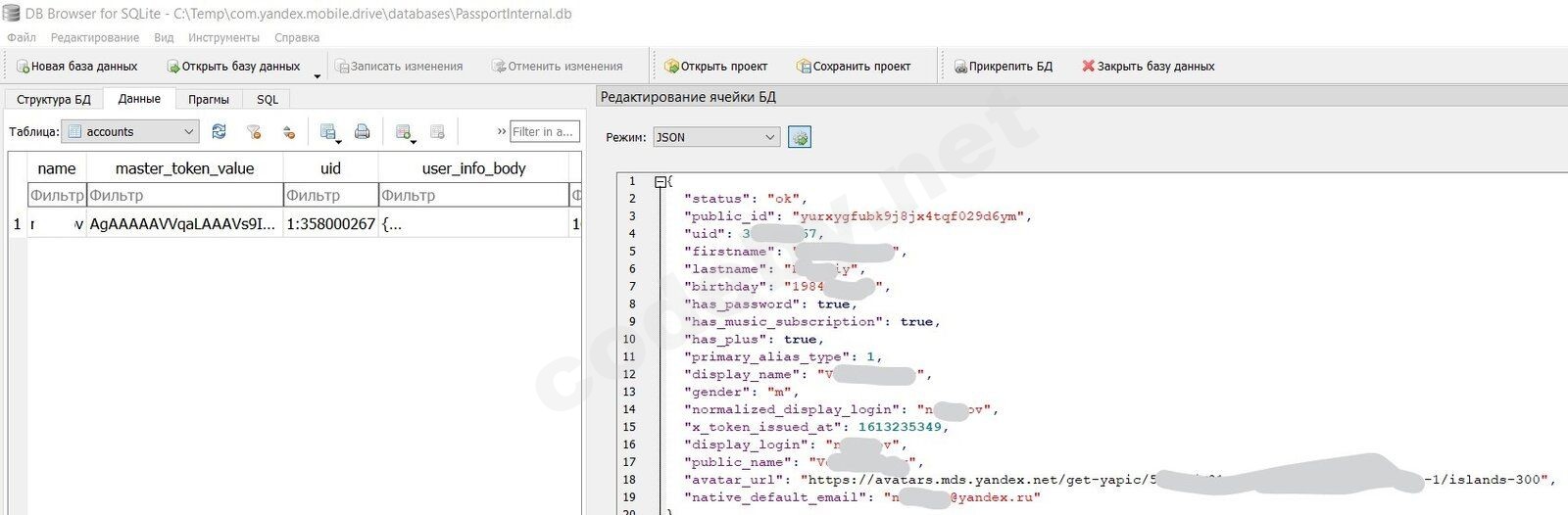1568x515 pixels.
Task: Click the insert new record icon
Action: coord(404,131)
